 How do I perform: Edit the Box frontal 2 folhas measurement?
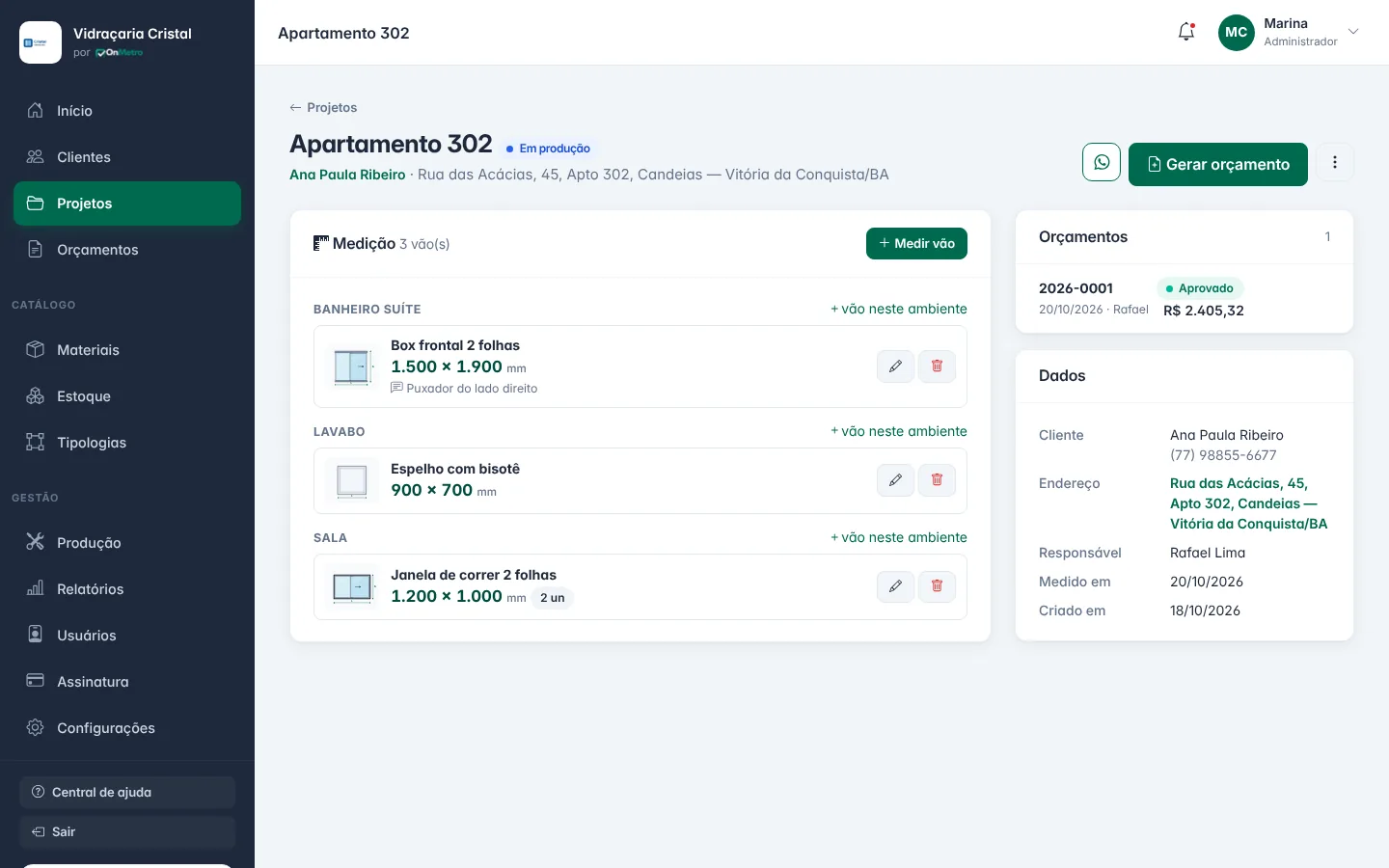(895, 366)
